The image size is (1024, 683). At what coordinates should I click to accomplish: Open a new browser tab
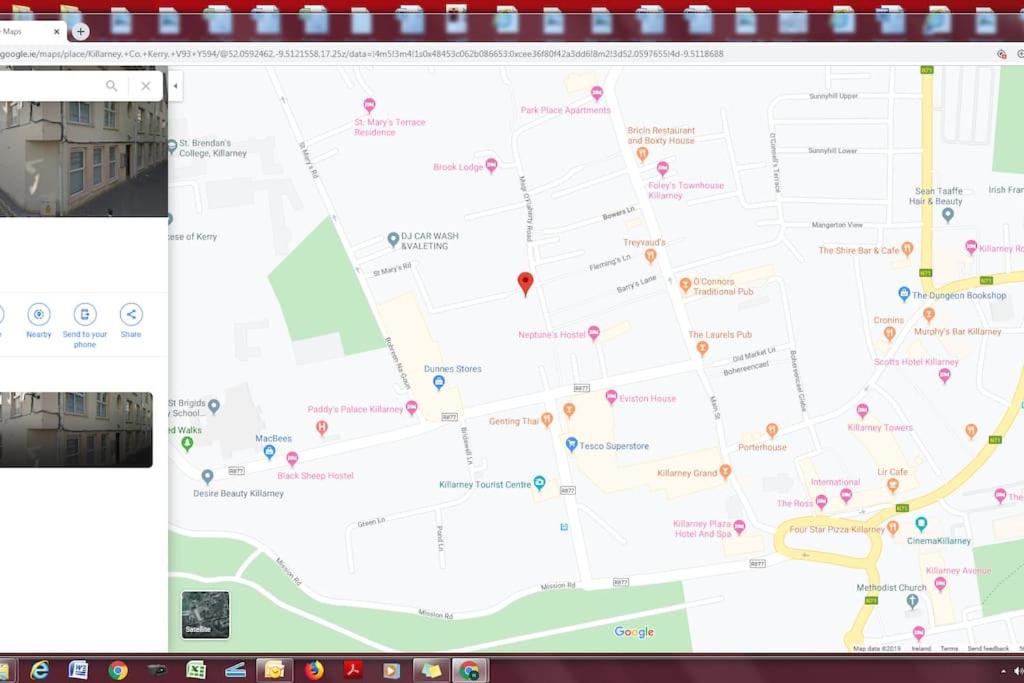(x=80, y=31)
